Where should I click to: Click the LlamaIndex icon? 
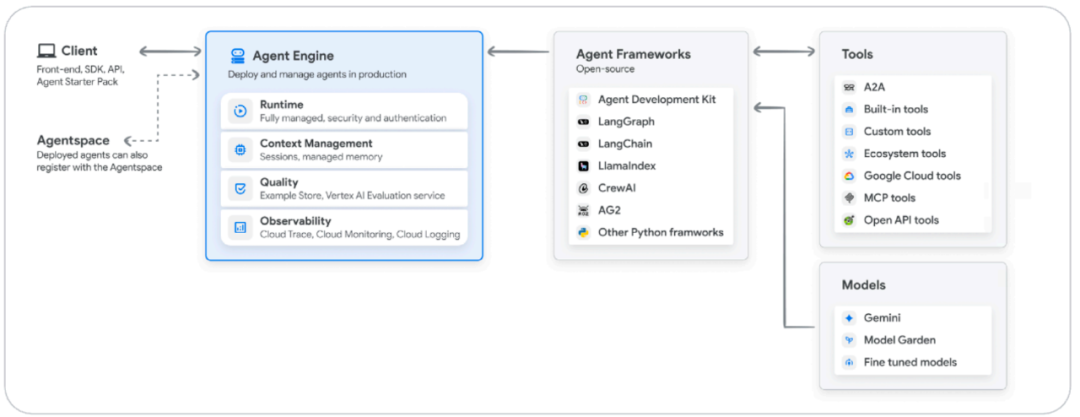(x=583, y=166)
